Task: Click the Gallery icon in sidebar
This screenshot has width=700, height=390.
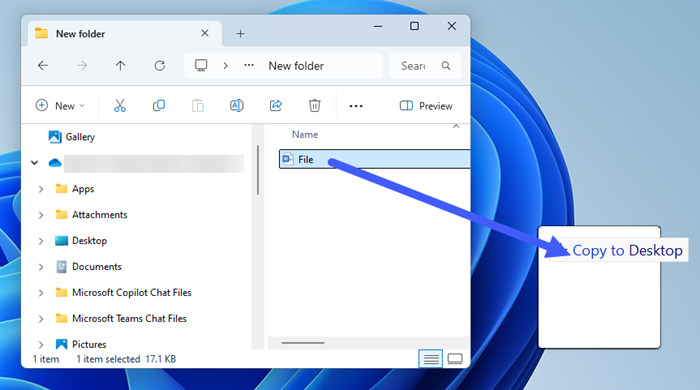Action: (x=55, y=137)
